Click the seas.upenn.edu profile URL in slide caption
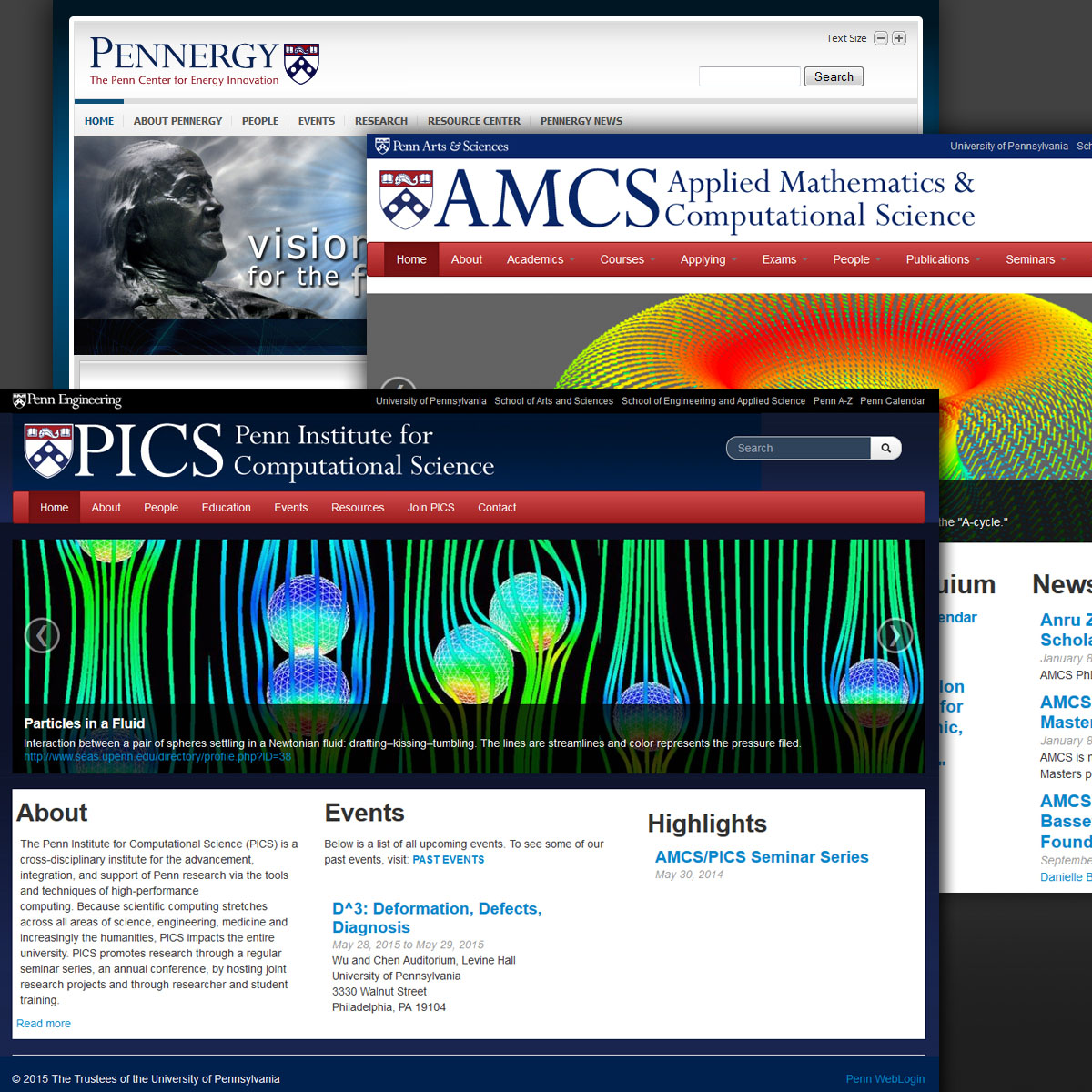1092x1092 pixels. tap(157, 757)
